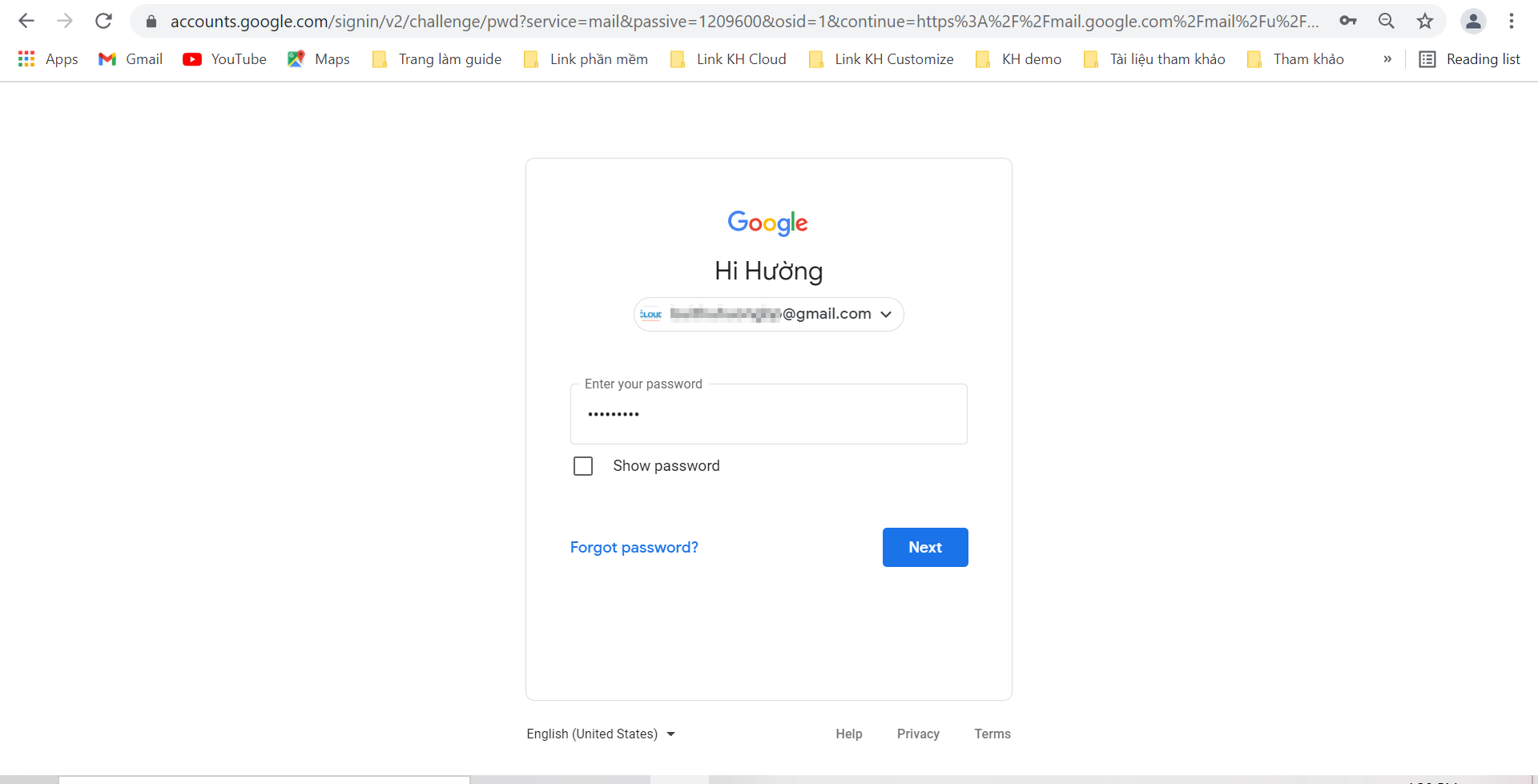Click the Google logo

[x=767, y=223]
